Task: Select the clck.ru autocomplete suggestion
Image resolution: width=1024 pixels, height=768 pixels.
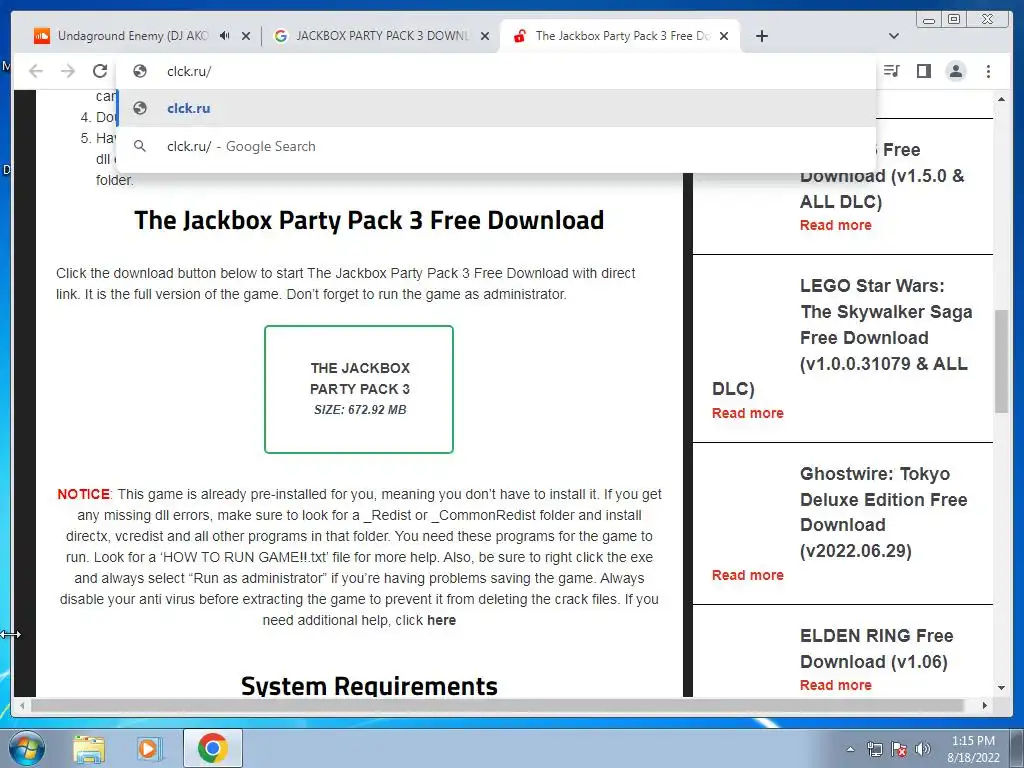Action: [496, 108]
